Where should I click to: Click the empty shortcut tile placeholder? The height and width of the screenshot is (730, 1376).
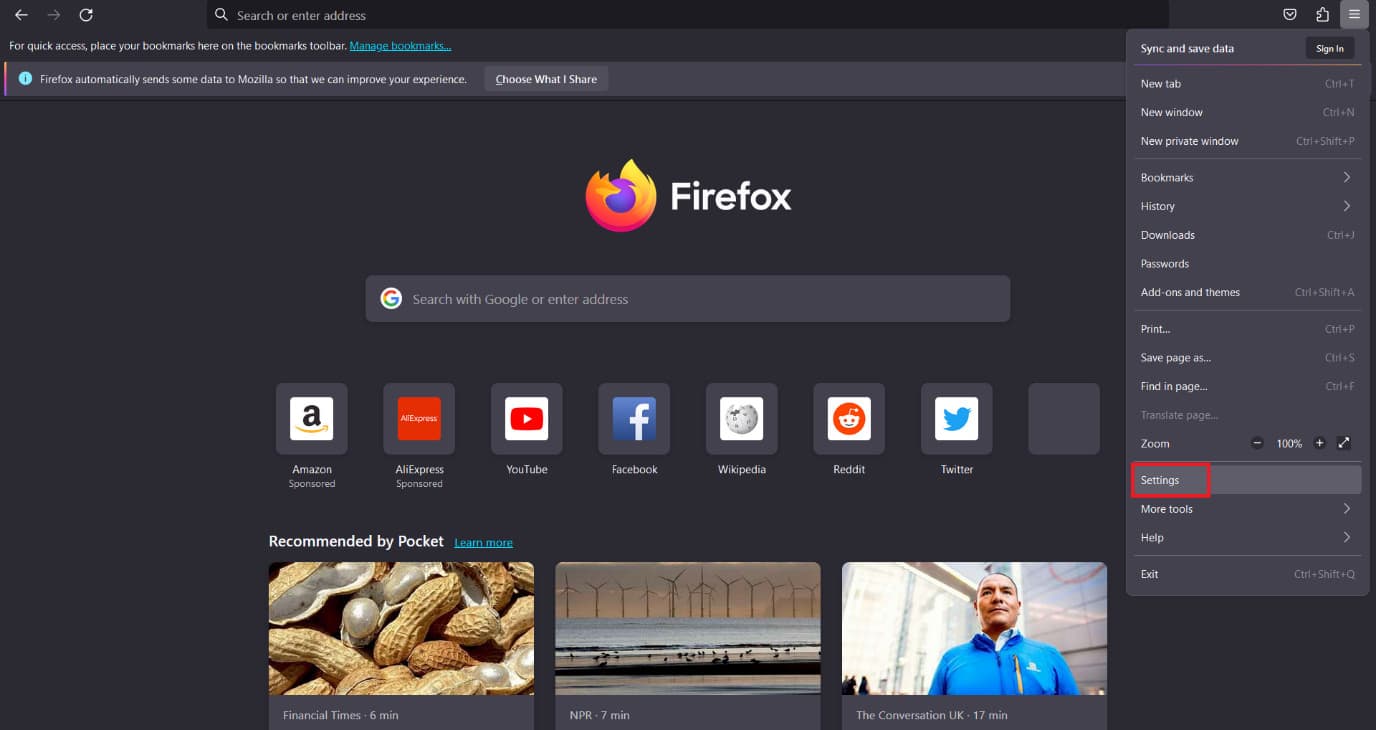coord(1064,419)
